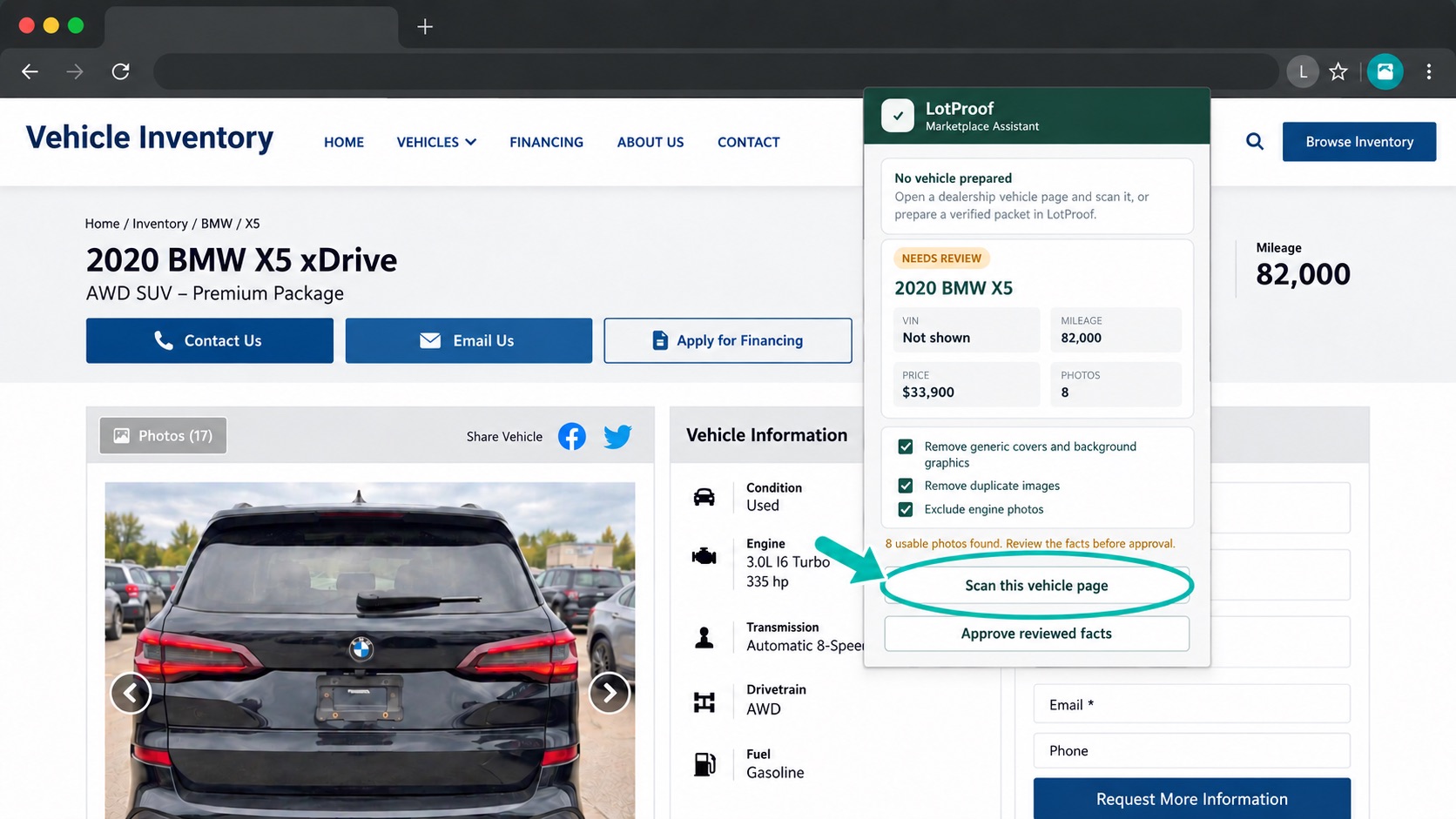Click the Condition car icon
Screen dimensions: 1456x819
pos(704,497)
